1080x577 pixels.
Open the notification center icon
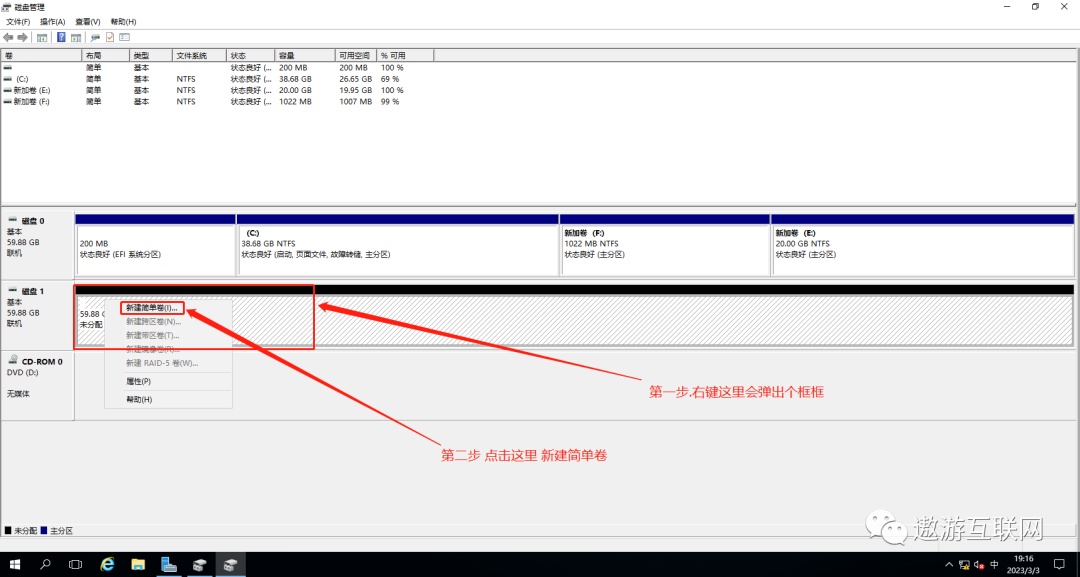(1059, 565)
